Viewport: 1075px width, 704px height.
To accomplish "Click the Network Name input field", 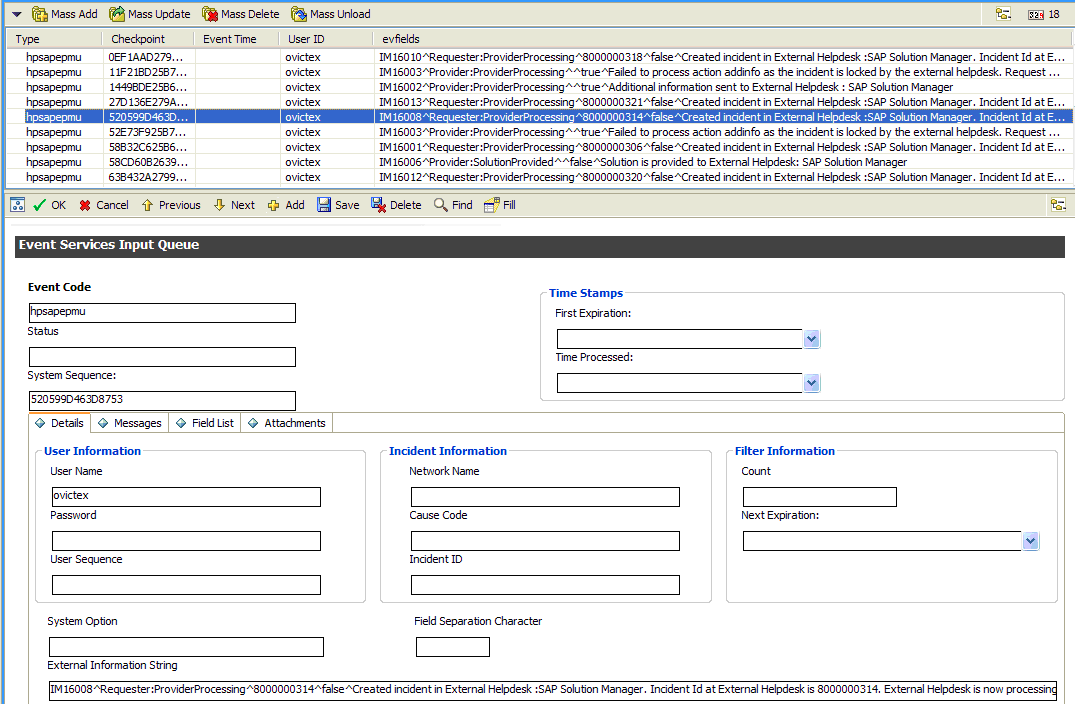I will tap(545, 497).
